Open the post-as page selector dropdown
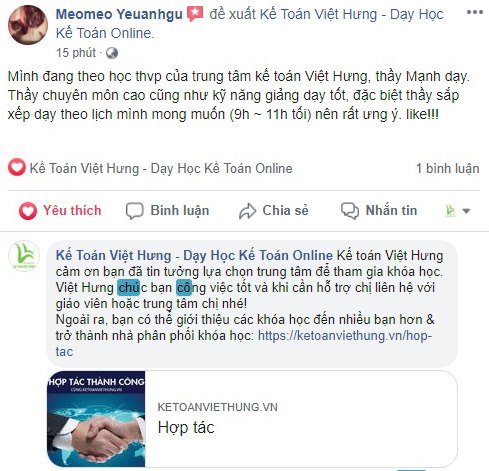Viewport: 489px width, 471px height. tap(457, 211)
